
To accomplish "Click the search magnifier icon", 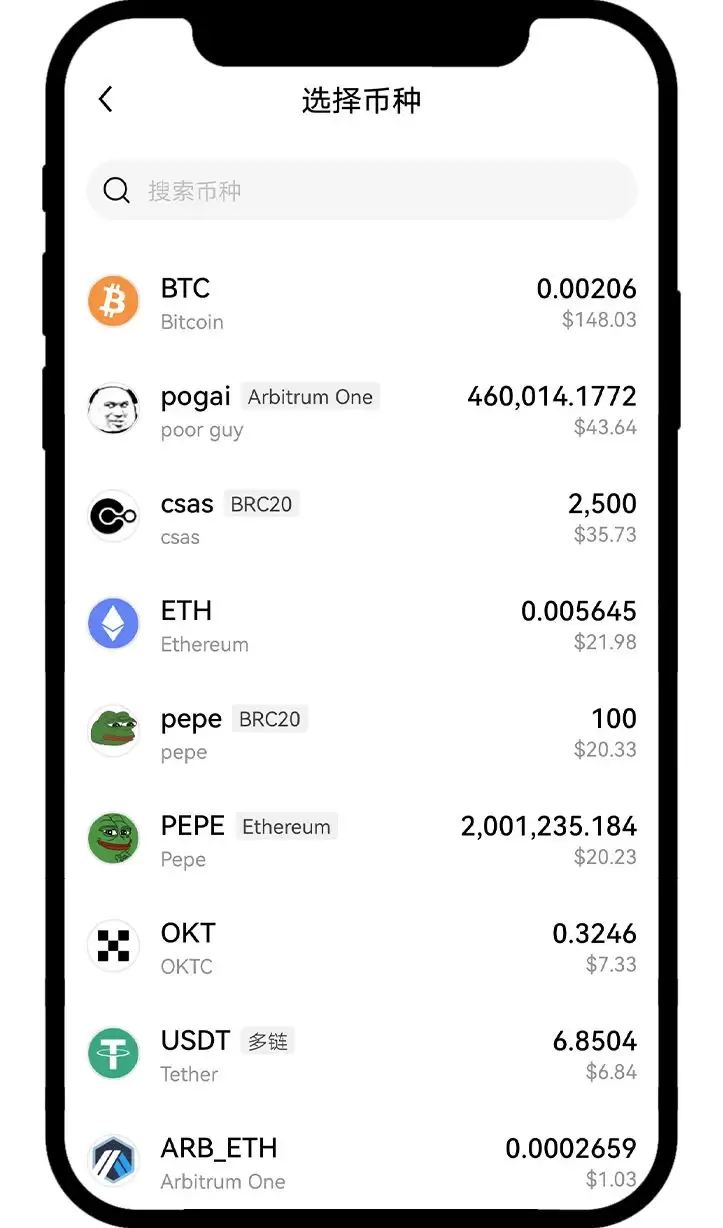I will pyautogui.click(x=117, y=190).
